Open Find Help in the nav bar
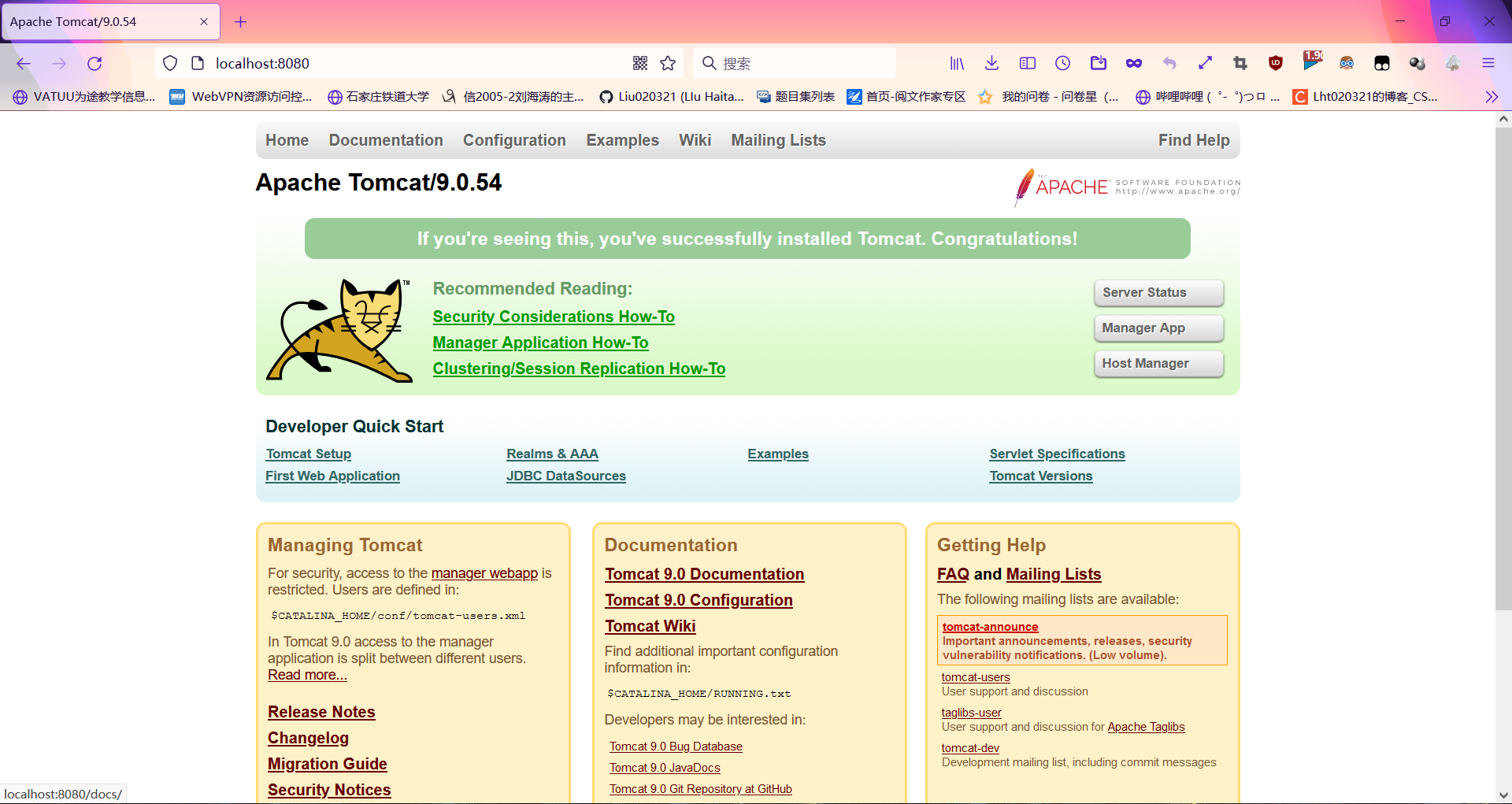Viewport: 1512px width, 804px height. (1194, 140)
